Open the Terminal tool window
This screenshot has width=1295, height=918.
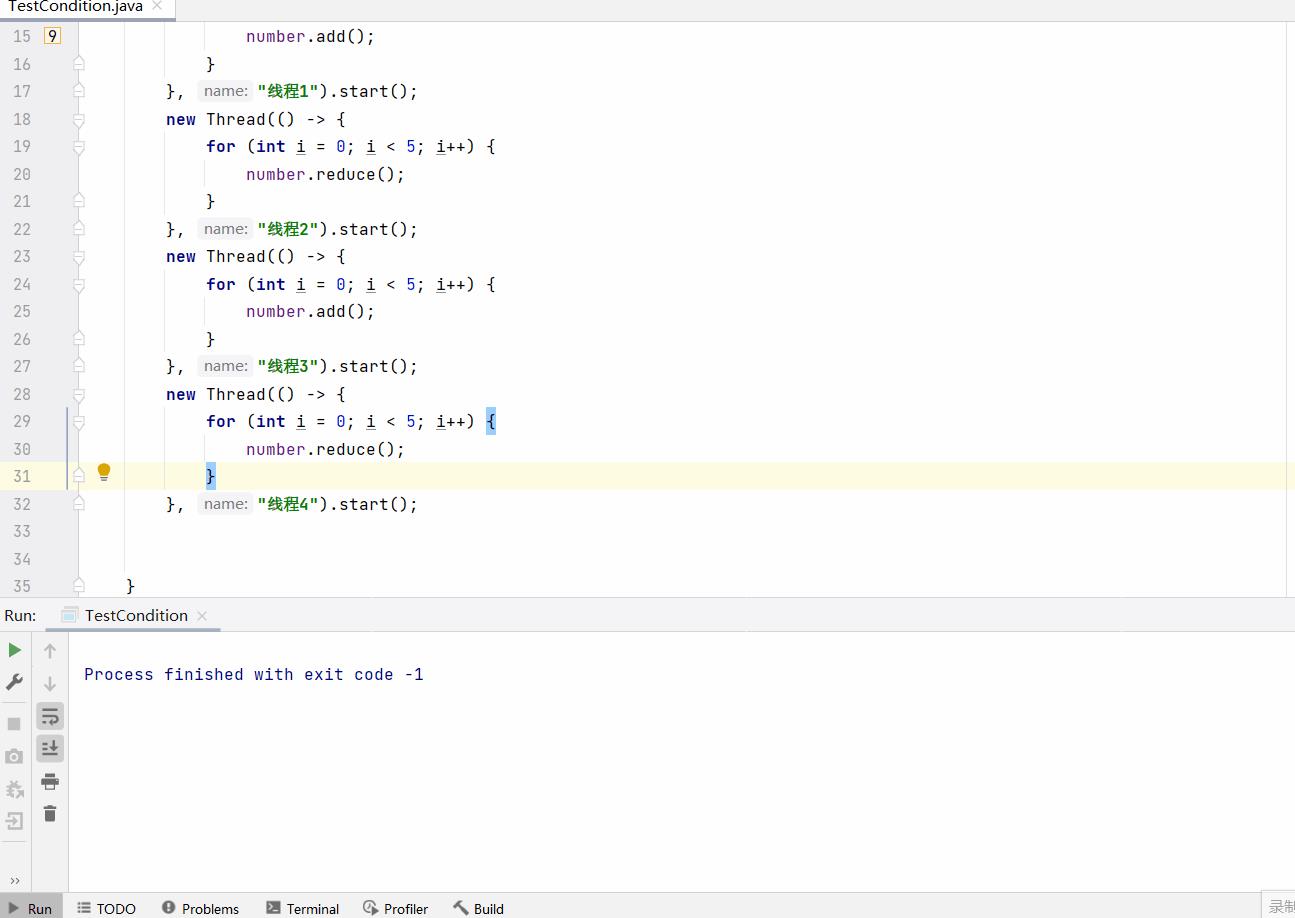pyautogui.click(x=303, y=908)
